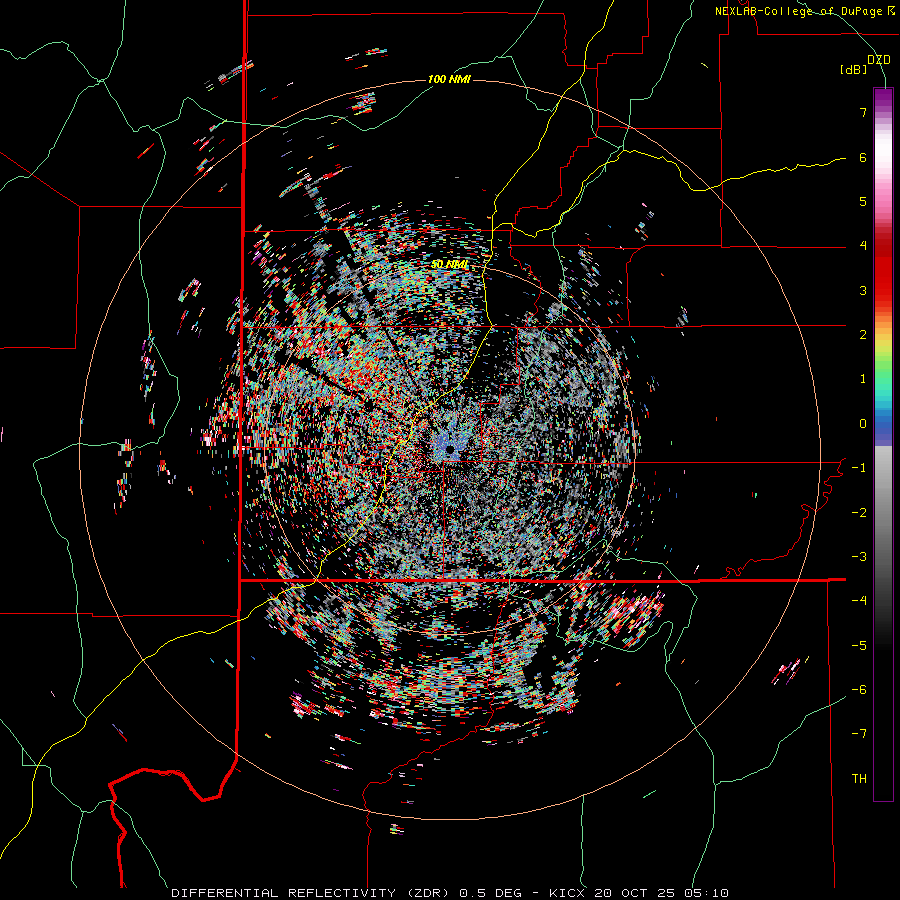900x900 pixels.
Task: Click the radar site center dot
Action: click(x=450, y=449)
